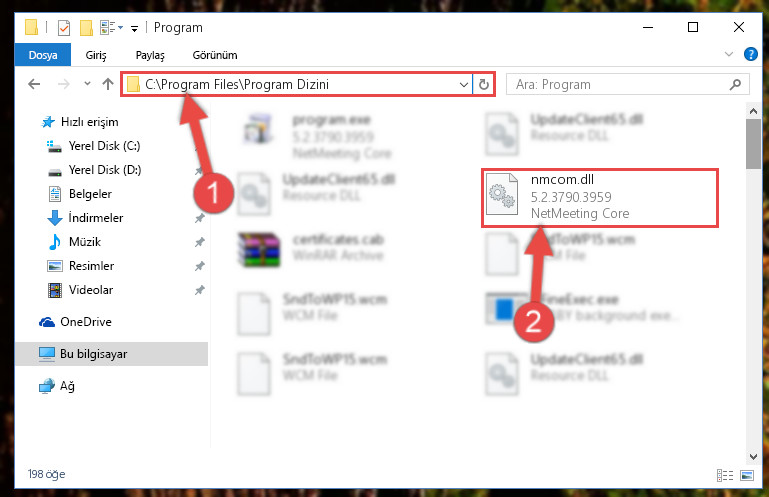Screen dimensions: 769x497
Task: Expand the ribbon with chevron
Action: 729,54
